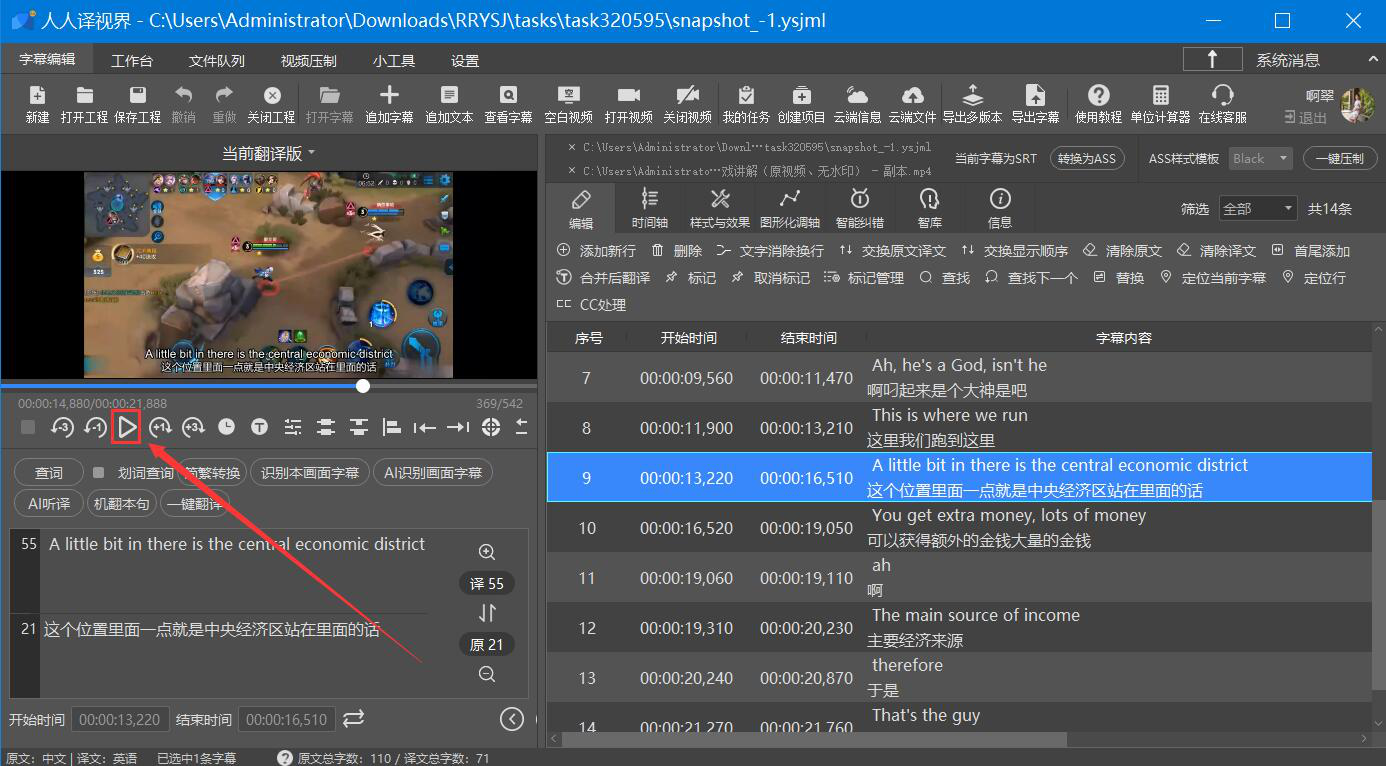Open the 时间轴 tab
This screenshot has height=766, width=1386.
tap(650, 208)
